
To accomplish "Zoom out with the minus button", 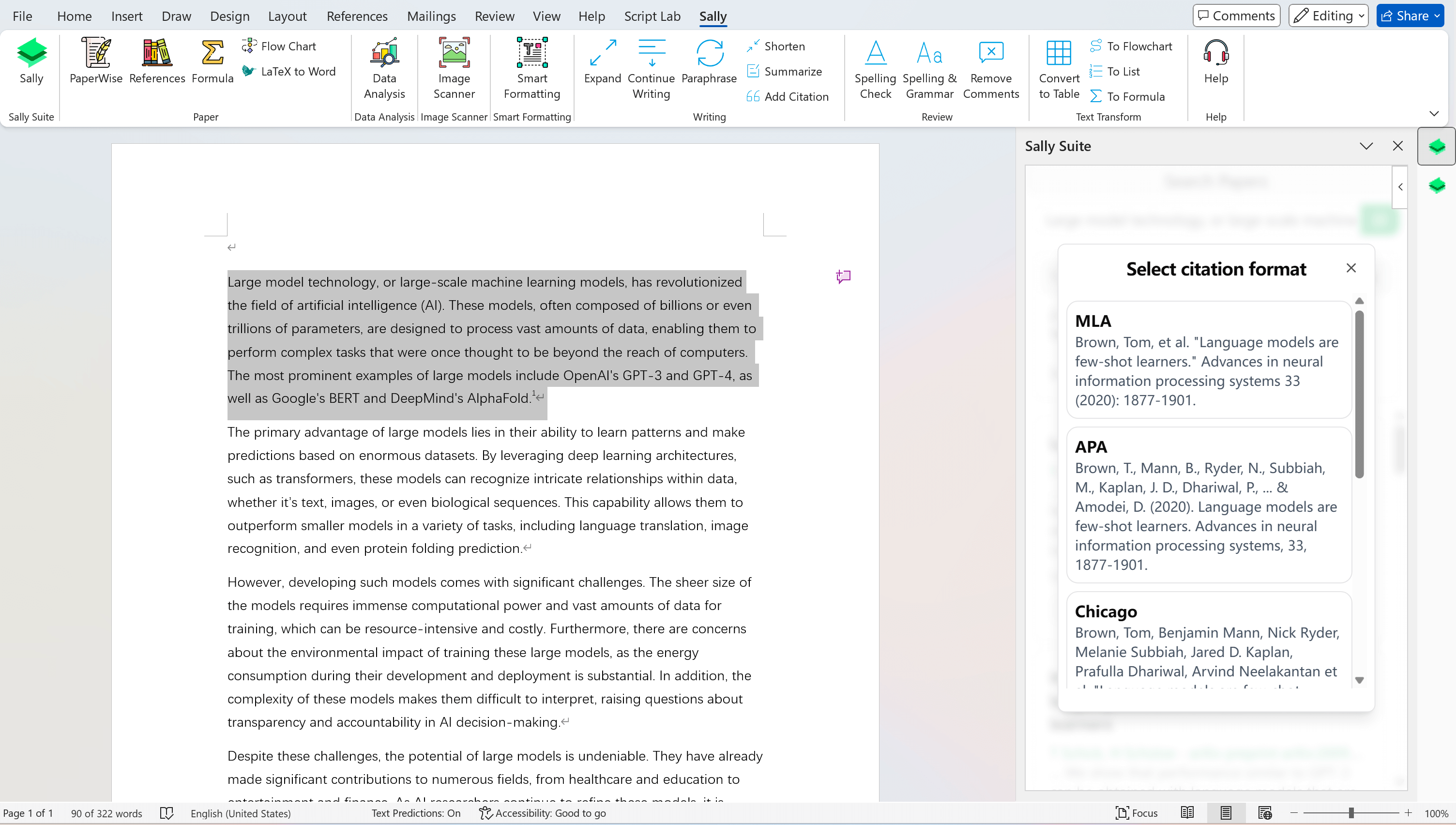I will click(1293, 813).
